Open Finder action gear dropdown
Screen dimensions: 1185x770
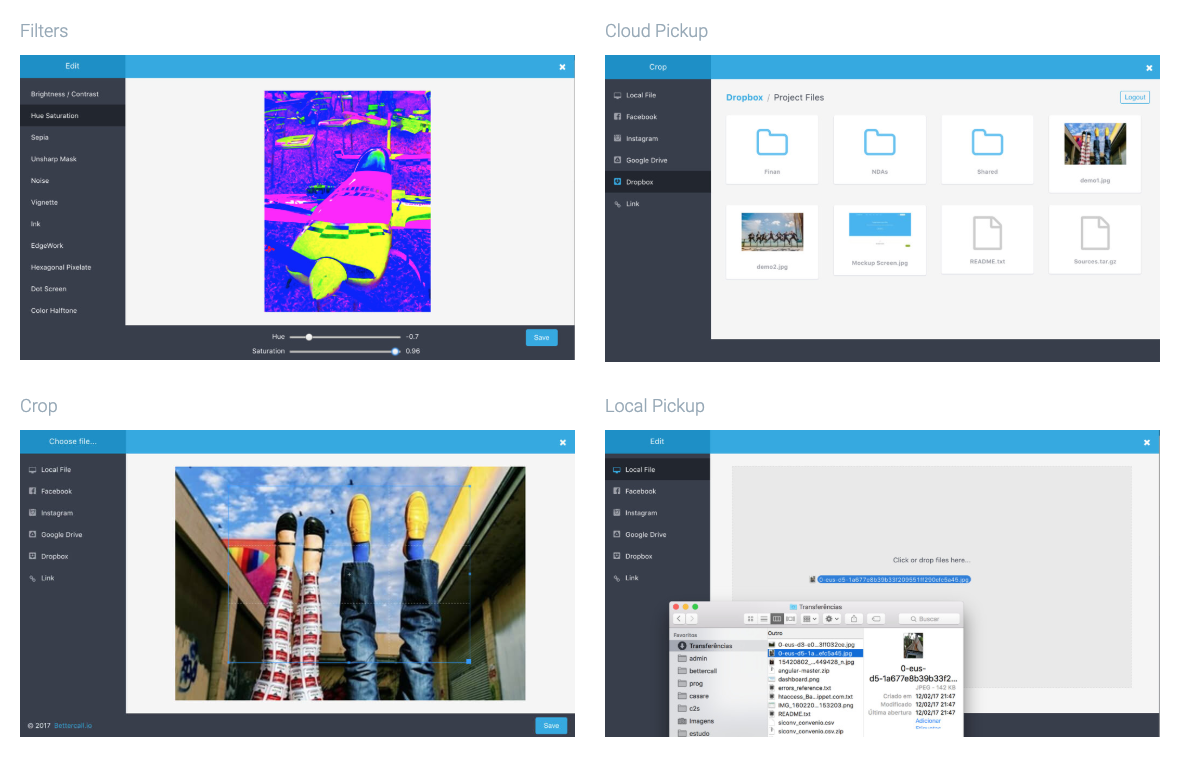pyautogui.click(x=832, y=619)
